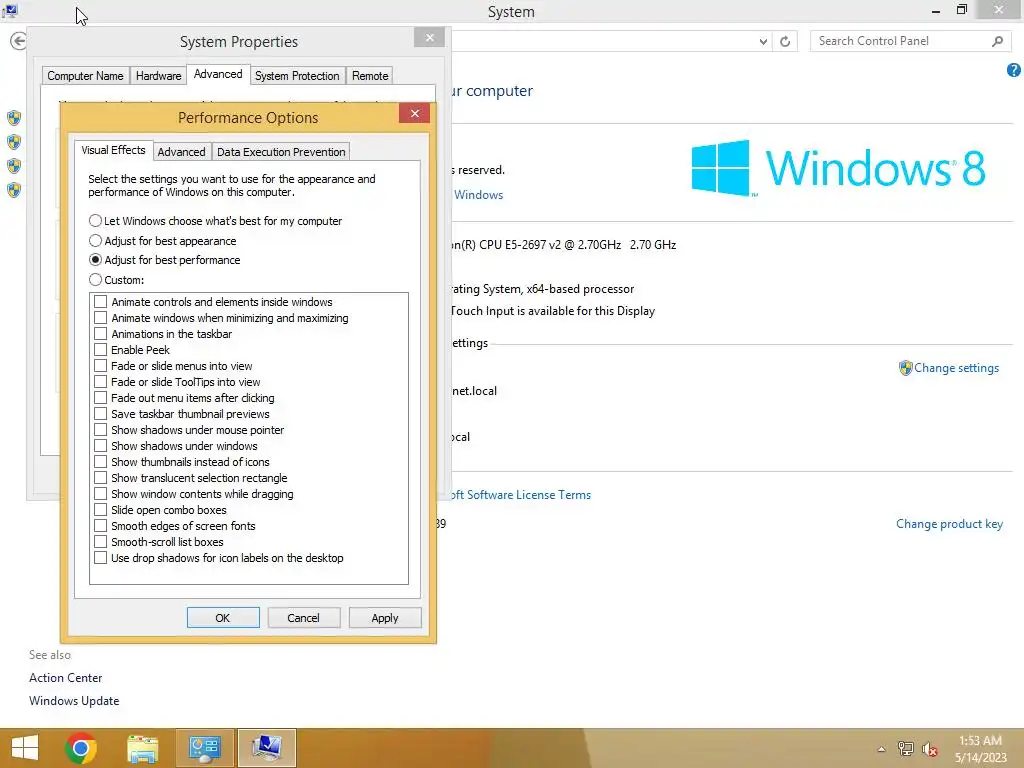Click Change product key link
This screenshot has height=768, width=1024.
click(x=949, y=524)
